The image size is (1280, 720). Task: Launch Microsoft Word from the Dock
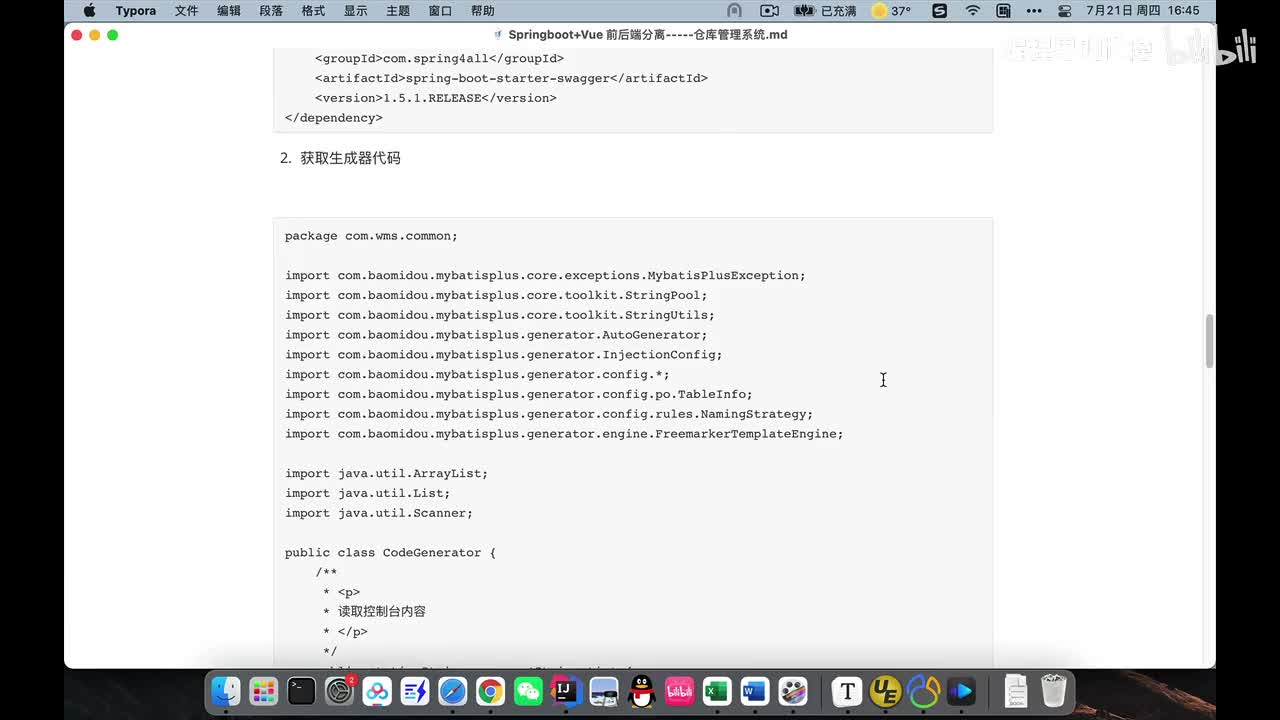click(x=755, y=691)
